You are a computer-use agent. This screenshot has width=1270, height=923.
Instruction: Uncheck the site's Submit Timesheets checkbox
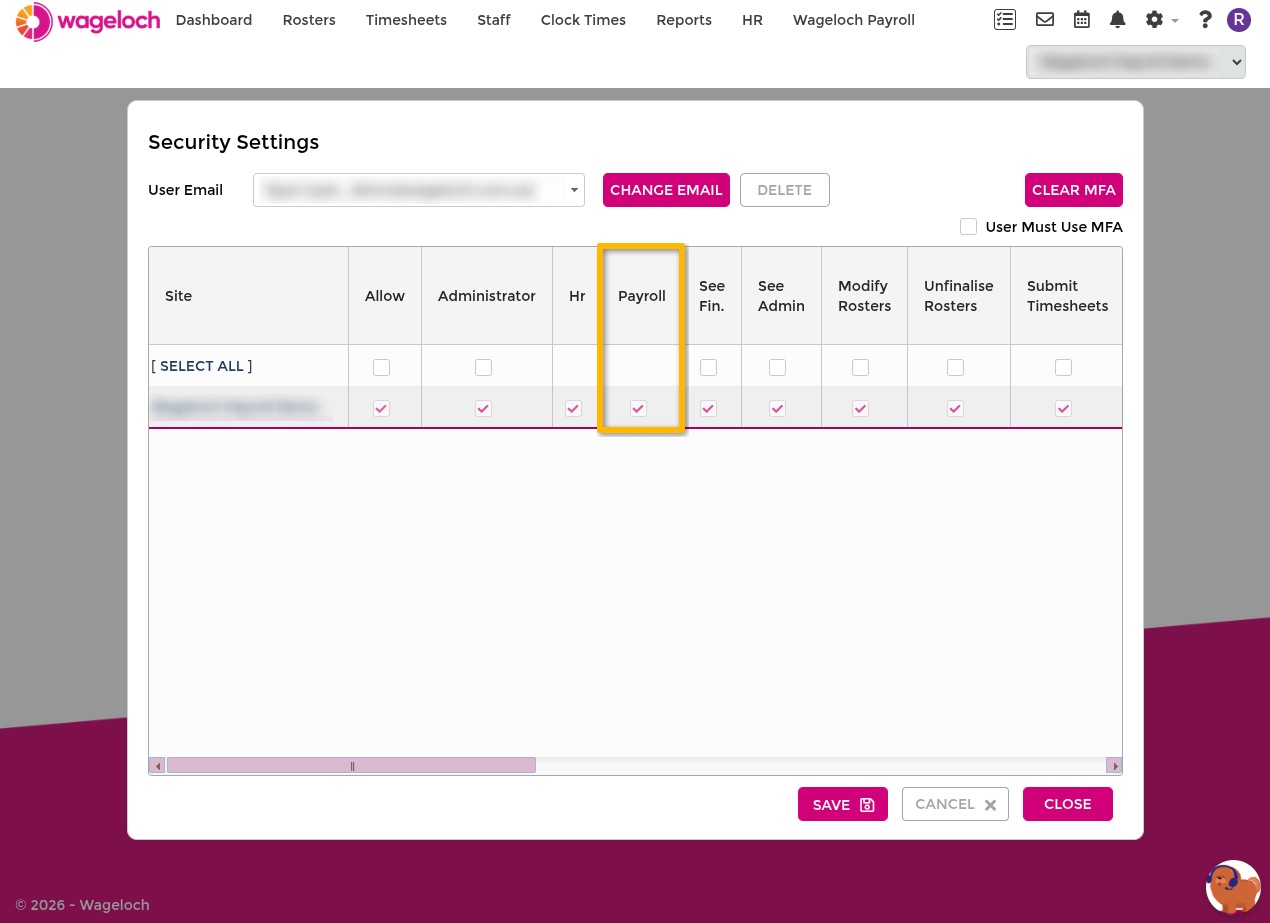click(x=1063, y=408)
